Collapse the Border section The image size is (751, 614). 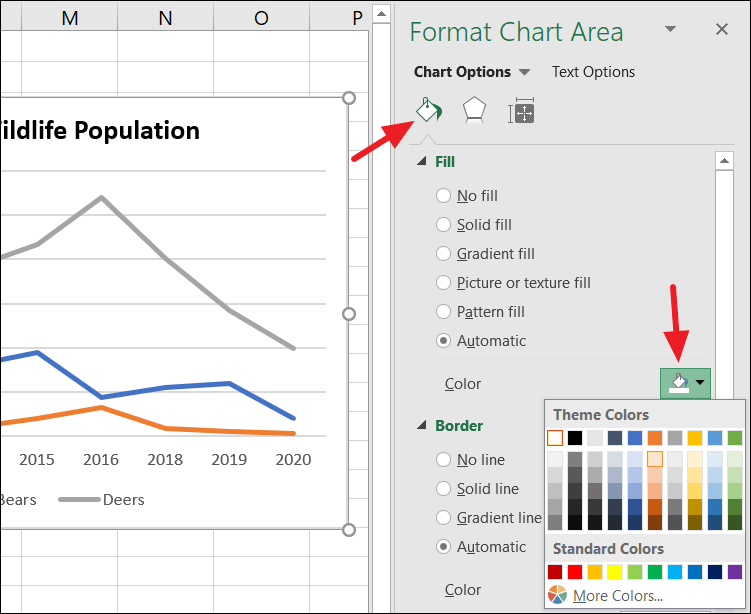421,425
